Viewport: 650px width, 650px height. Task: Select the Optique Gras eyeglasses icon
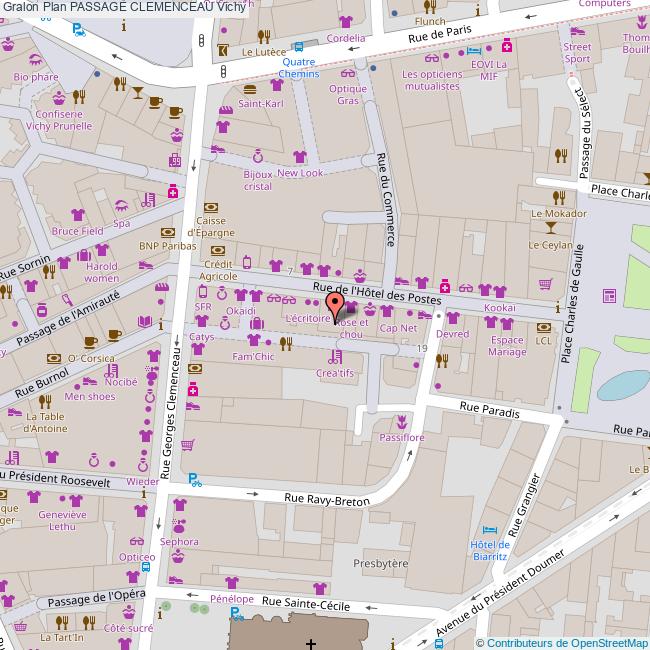point(348,72)
